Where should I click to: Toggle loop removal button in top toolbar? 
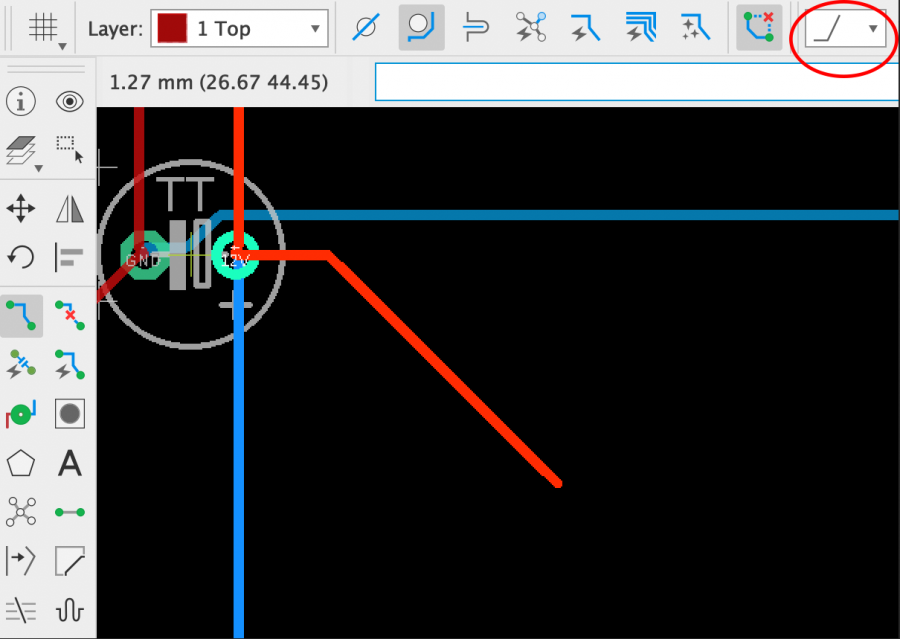(759, 28)
